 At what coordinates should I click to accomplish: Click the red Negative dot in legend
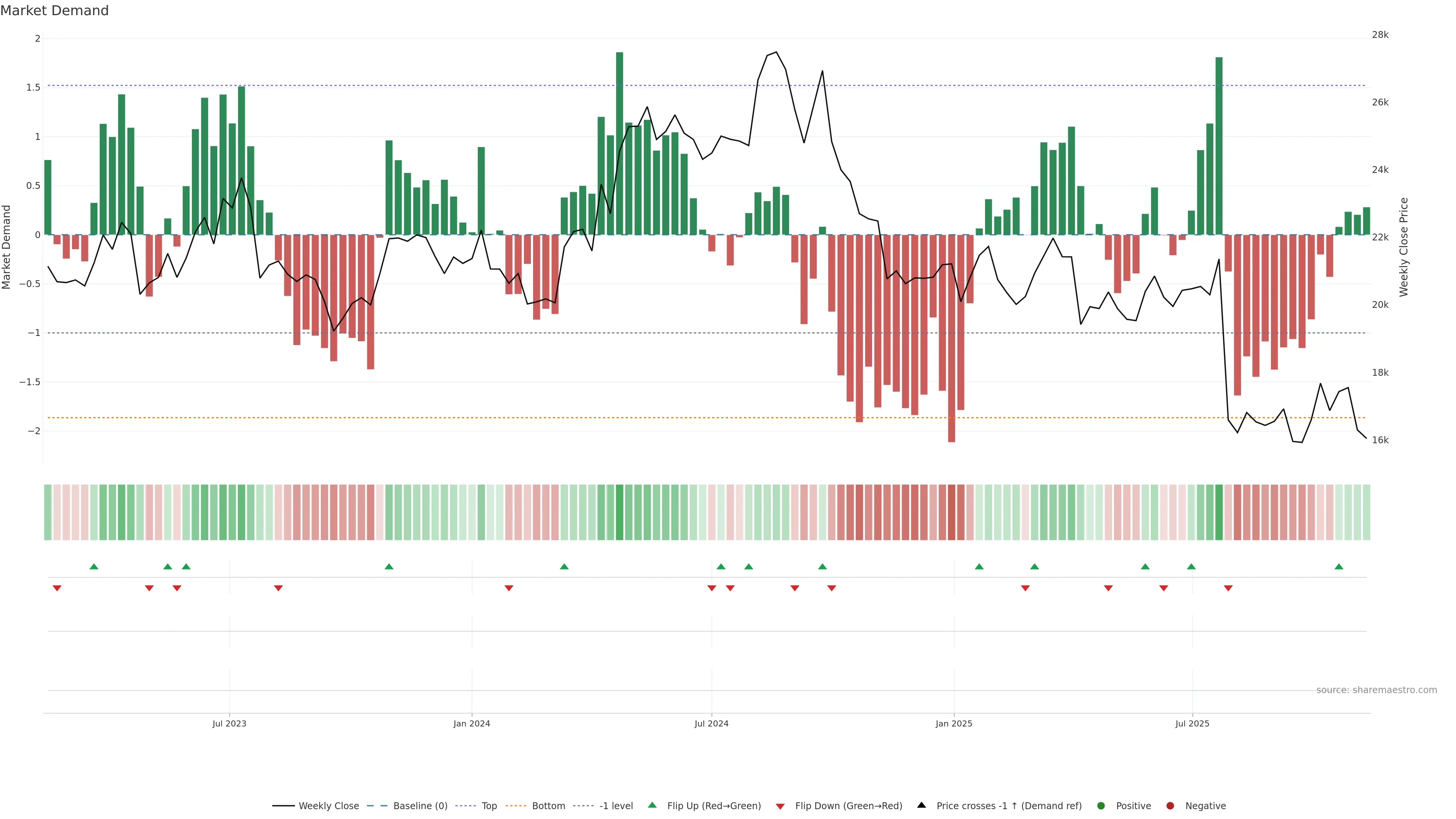1170,806
